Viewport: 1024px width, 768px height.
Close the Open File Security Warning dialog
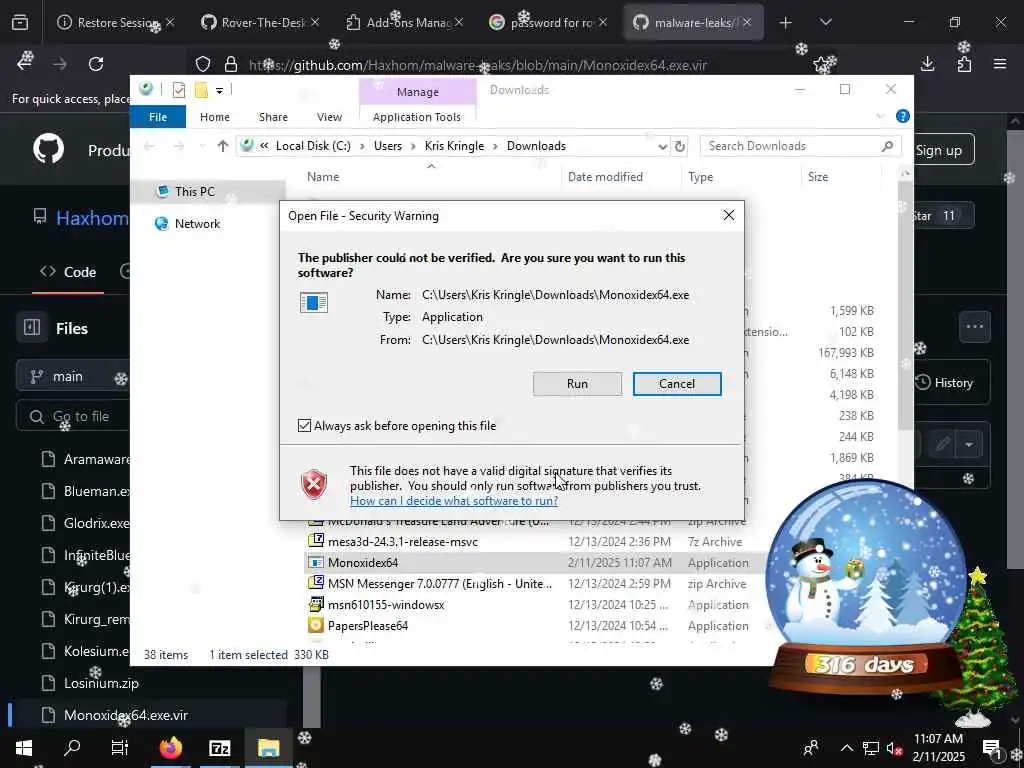pyautogui.click(x=729, y=216)
